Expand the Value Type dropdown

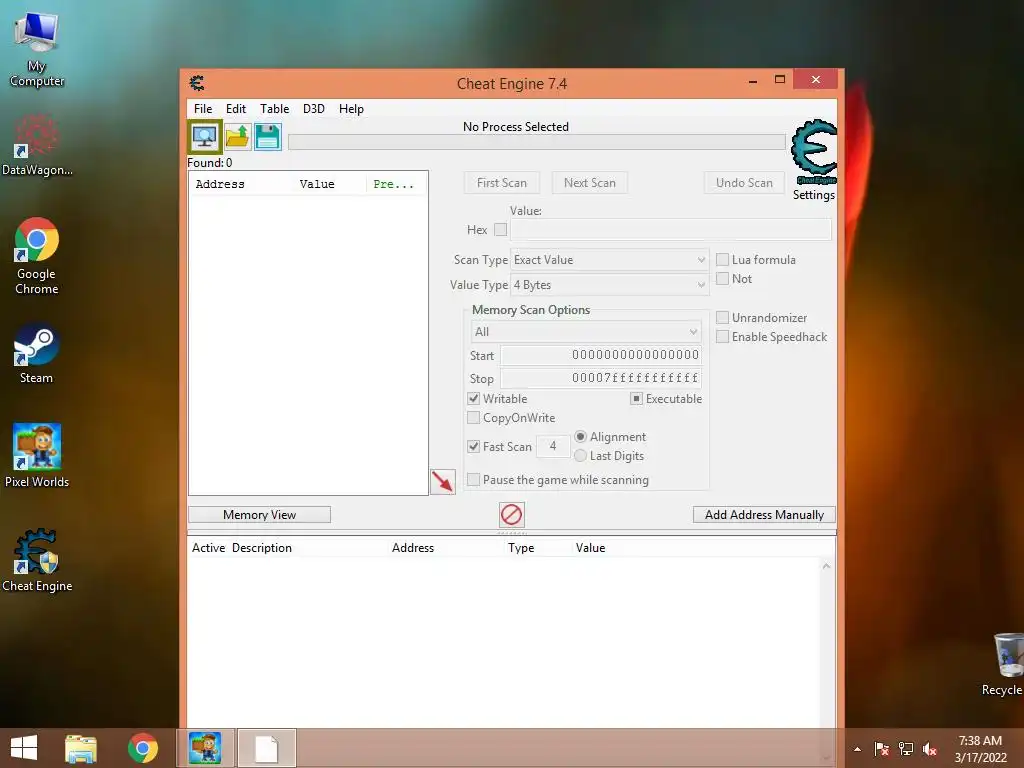pos(609,285)
